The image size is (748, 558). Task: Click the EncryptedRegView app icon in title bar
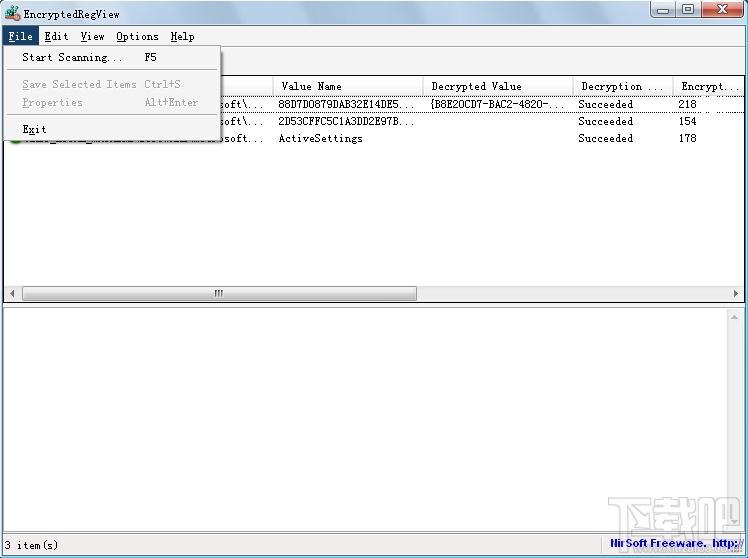pos(12,13)
